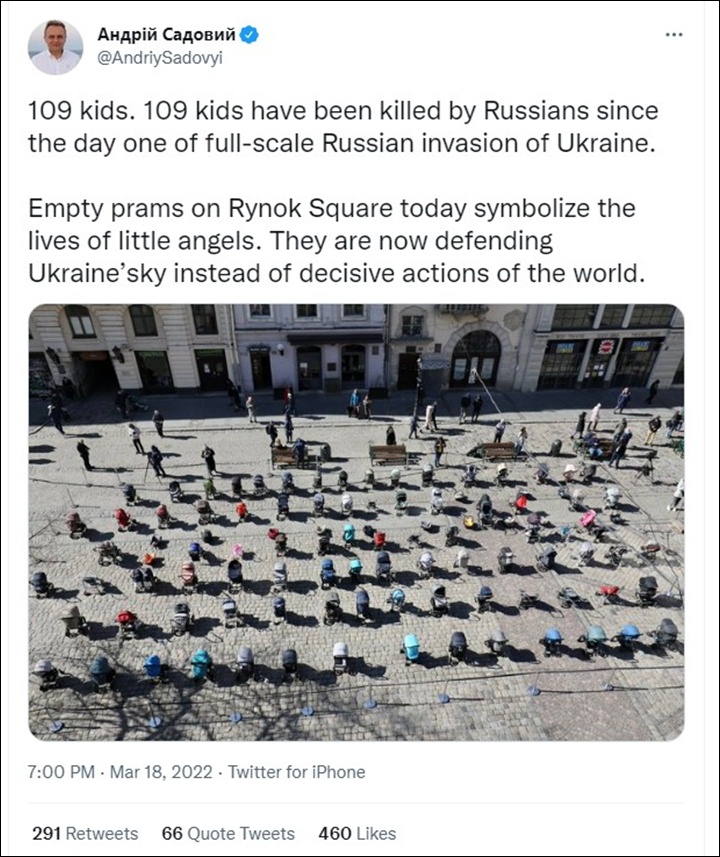Click the line "Empty prams on Rynok Square"
The height and width of the screenshot is (857, 720).
331,209
